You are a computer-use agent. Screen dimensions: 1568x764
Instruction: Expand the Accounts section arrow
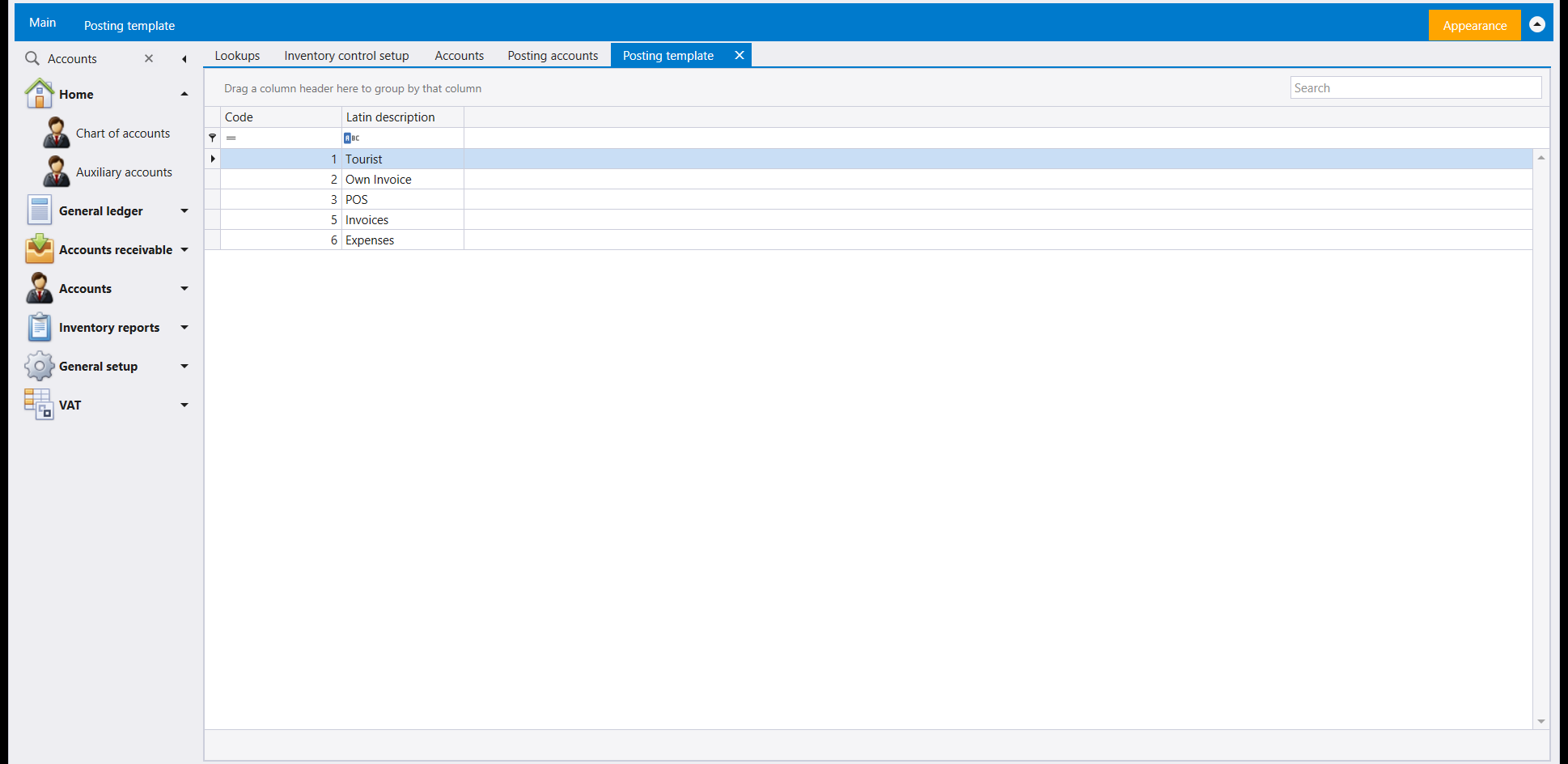184,288
